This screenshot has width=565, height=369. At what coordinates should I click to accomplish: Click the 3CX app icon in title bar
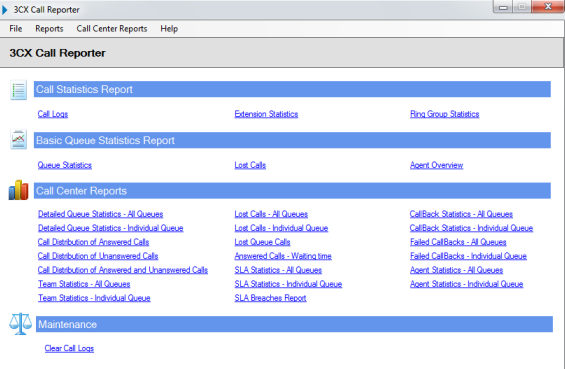pyautogui.click(x=5, y=10)
